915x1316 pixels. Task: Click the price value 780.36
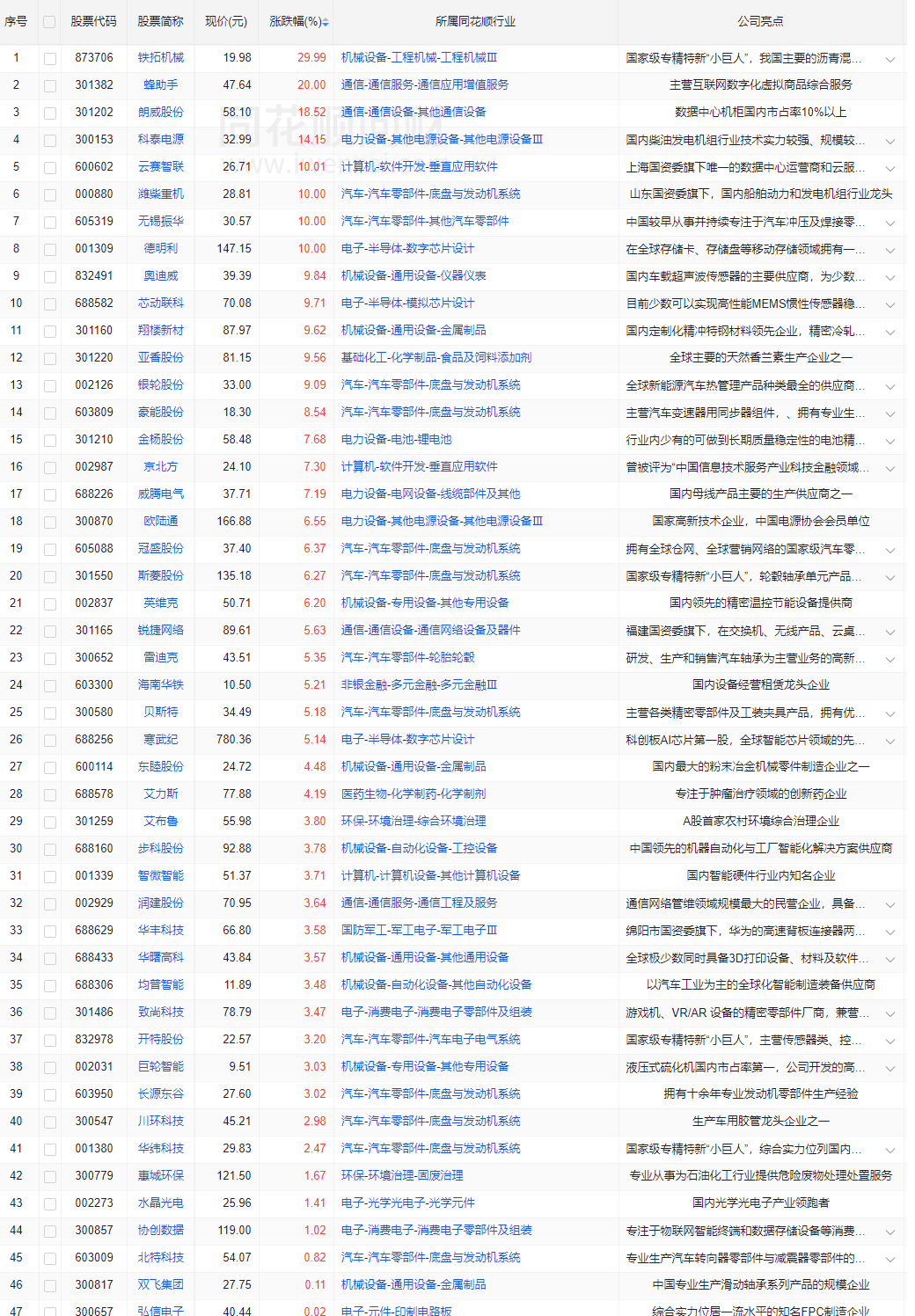click(x=234, y=740)
